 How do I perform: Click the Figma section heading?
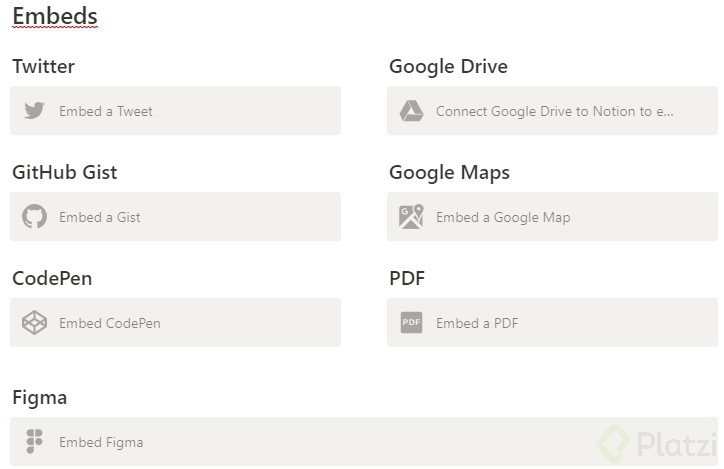40,397
